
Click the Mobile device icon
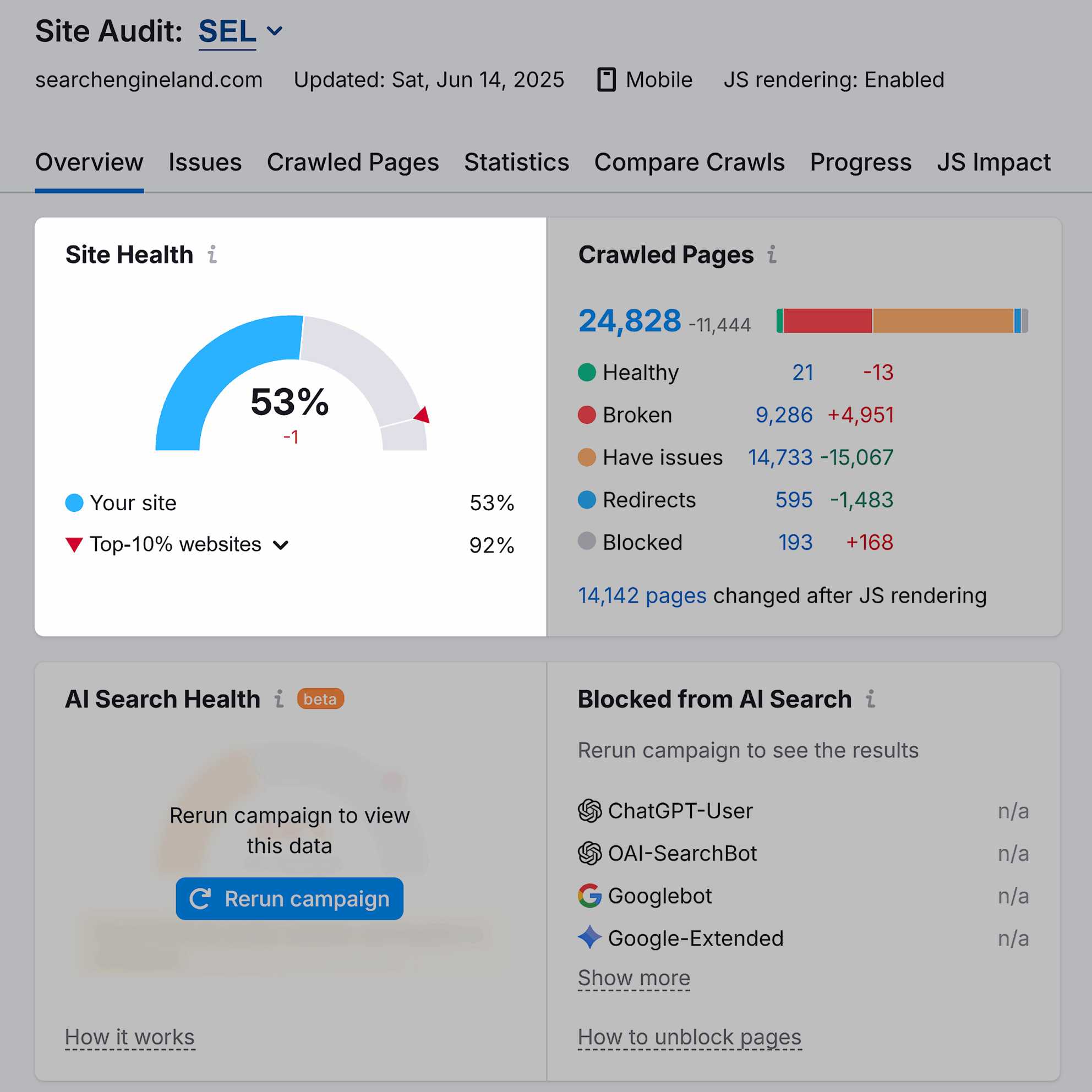tap(607, 80)
